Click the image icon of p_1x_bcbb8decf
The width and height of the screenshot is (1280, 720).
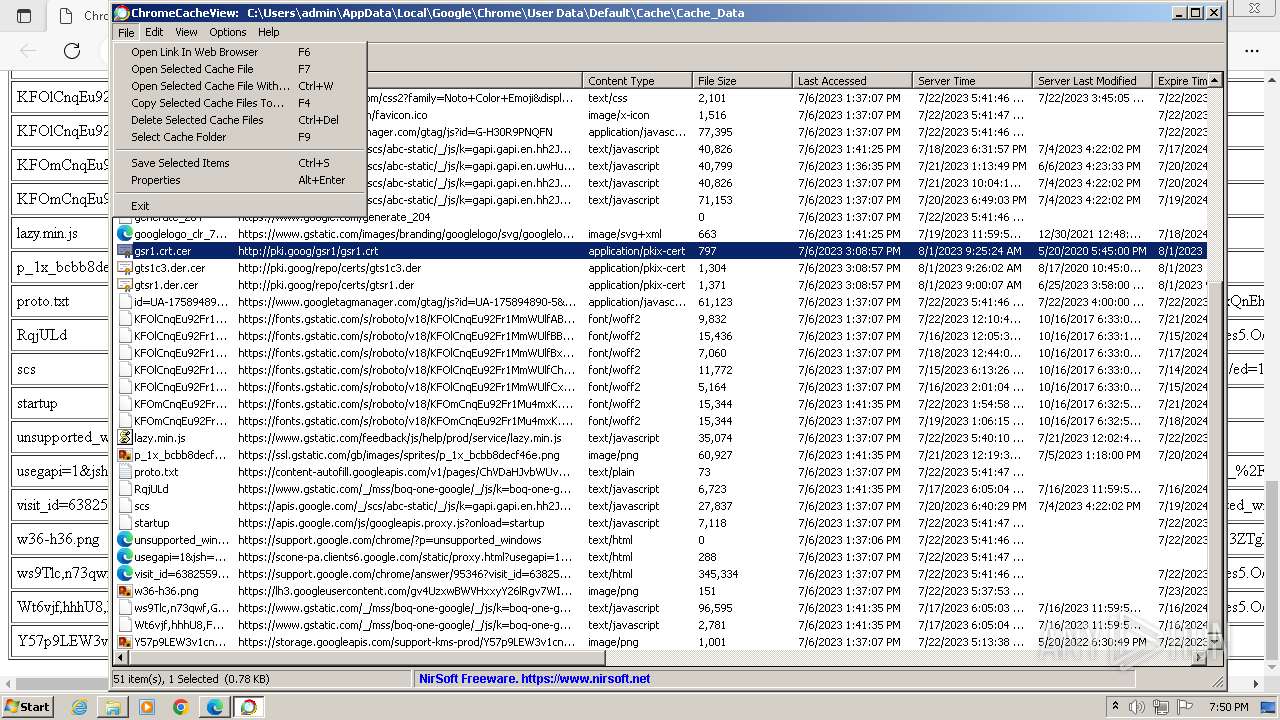pyautogui.click(x=125, y=455)
